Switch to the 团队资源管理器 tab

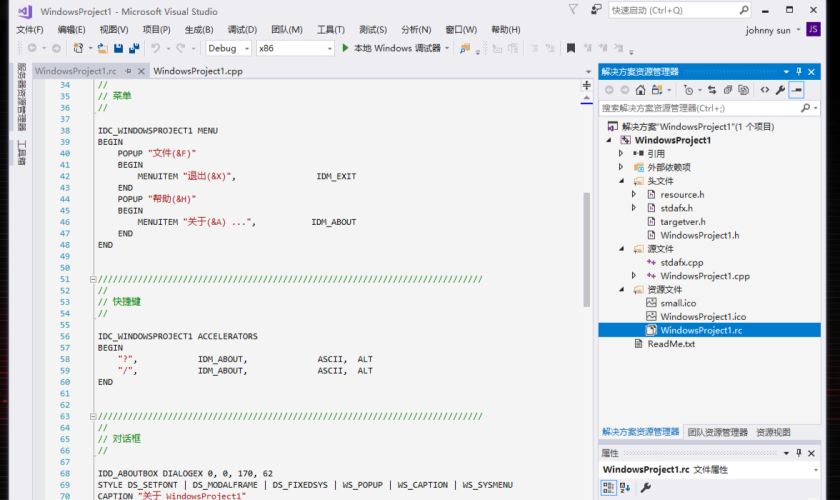pyautogui.click(x=717, y=432)
